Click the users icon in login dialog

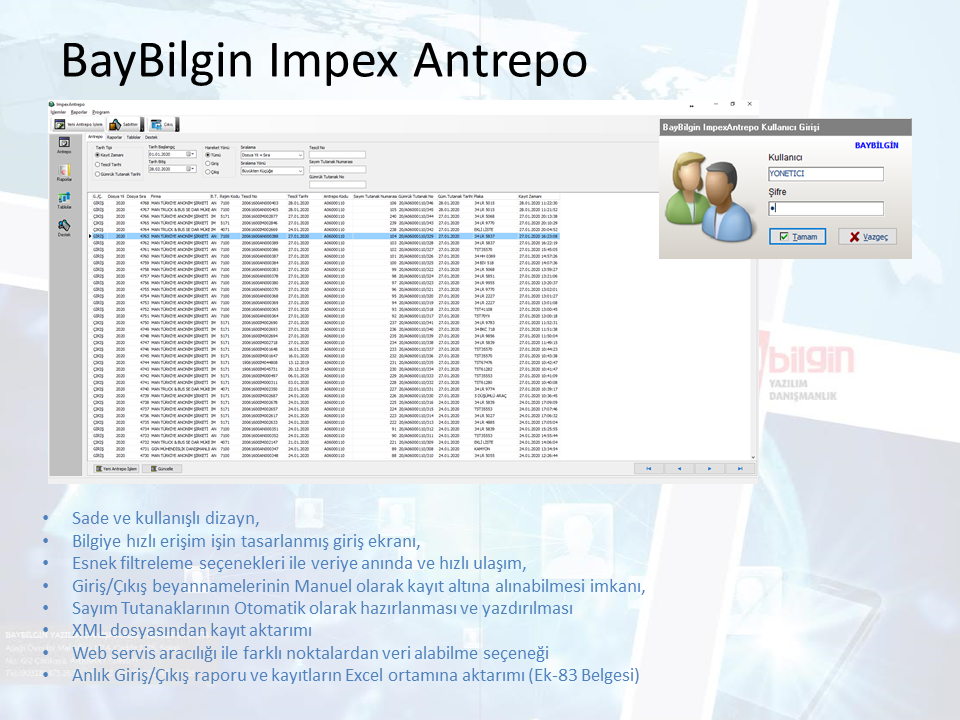(709, 196)
